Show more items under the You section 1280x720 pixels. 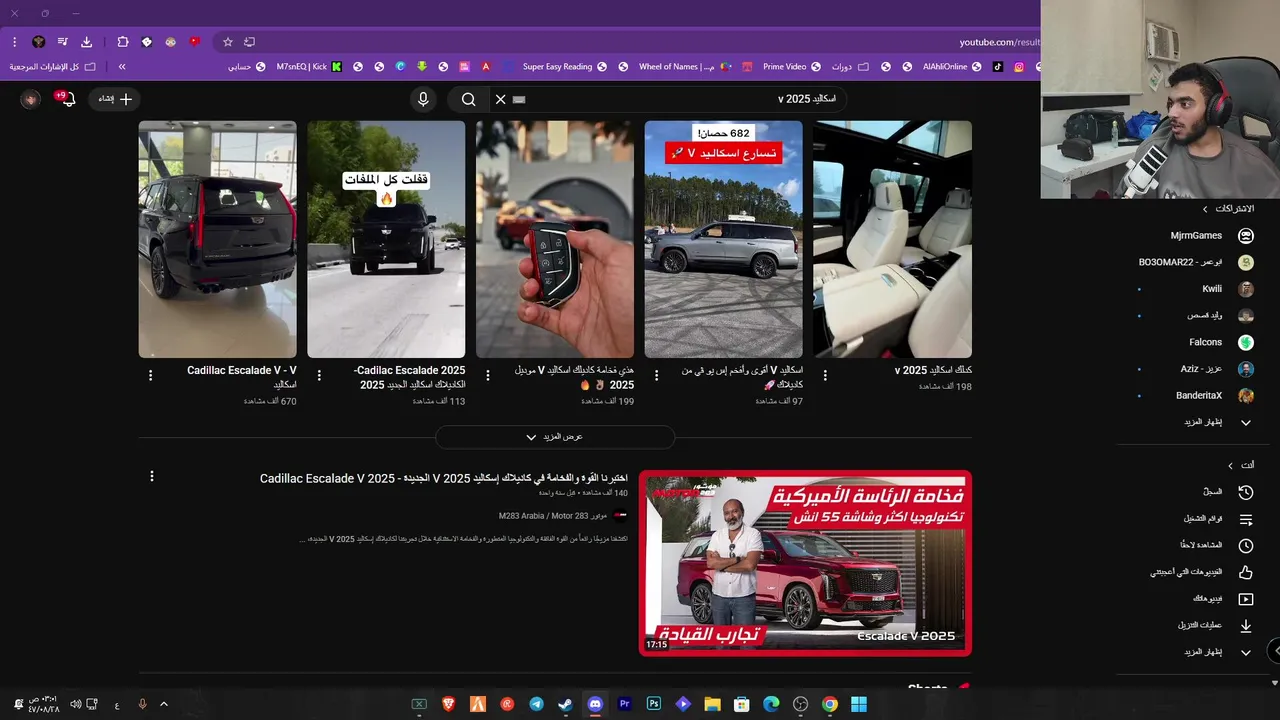click(x=1218, y=652)
